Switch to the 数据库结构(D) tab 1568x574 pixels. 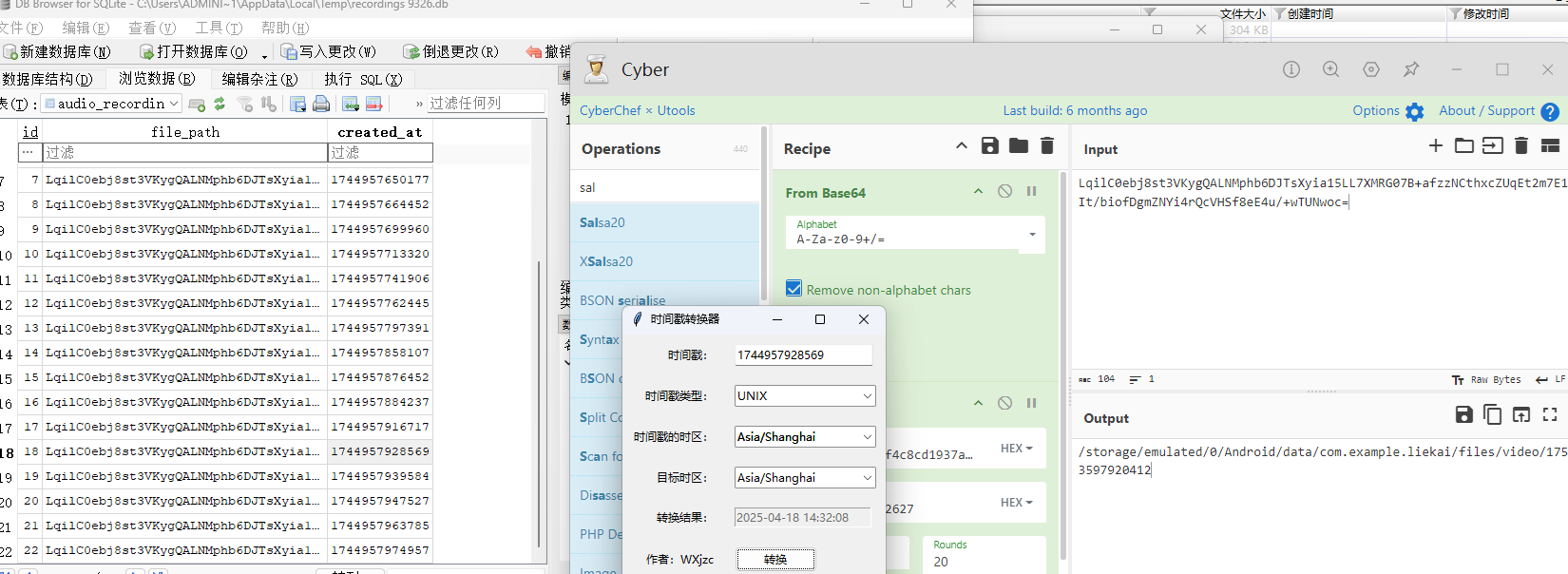(x=48, y=79)
